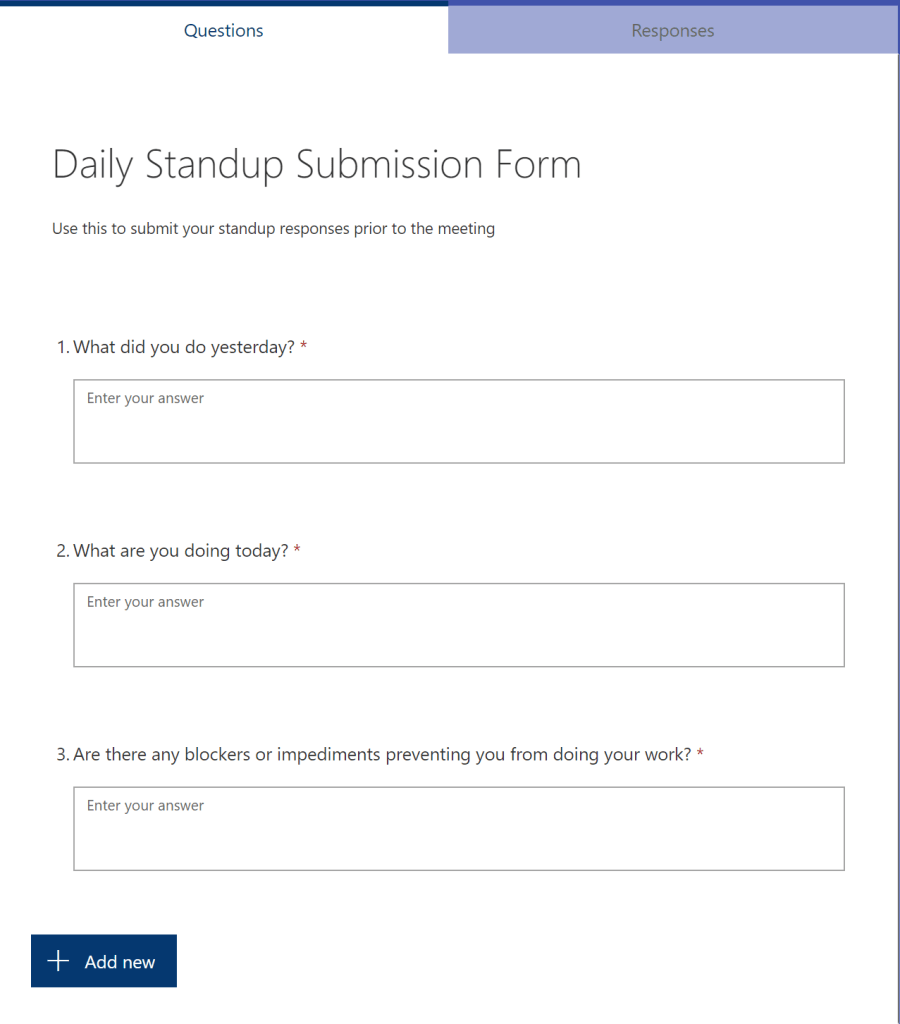Select the blockers or impediments question text

tap(382, 755)
